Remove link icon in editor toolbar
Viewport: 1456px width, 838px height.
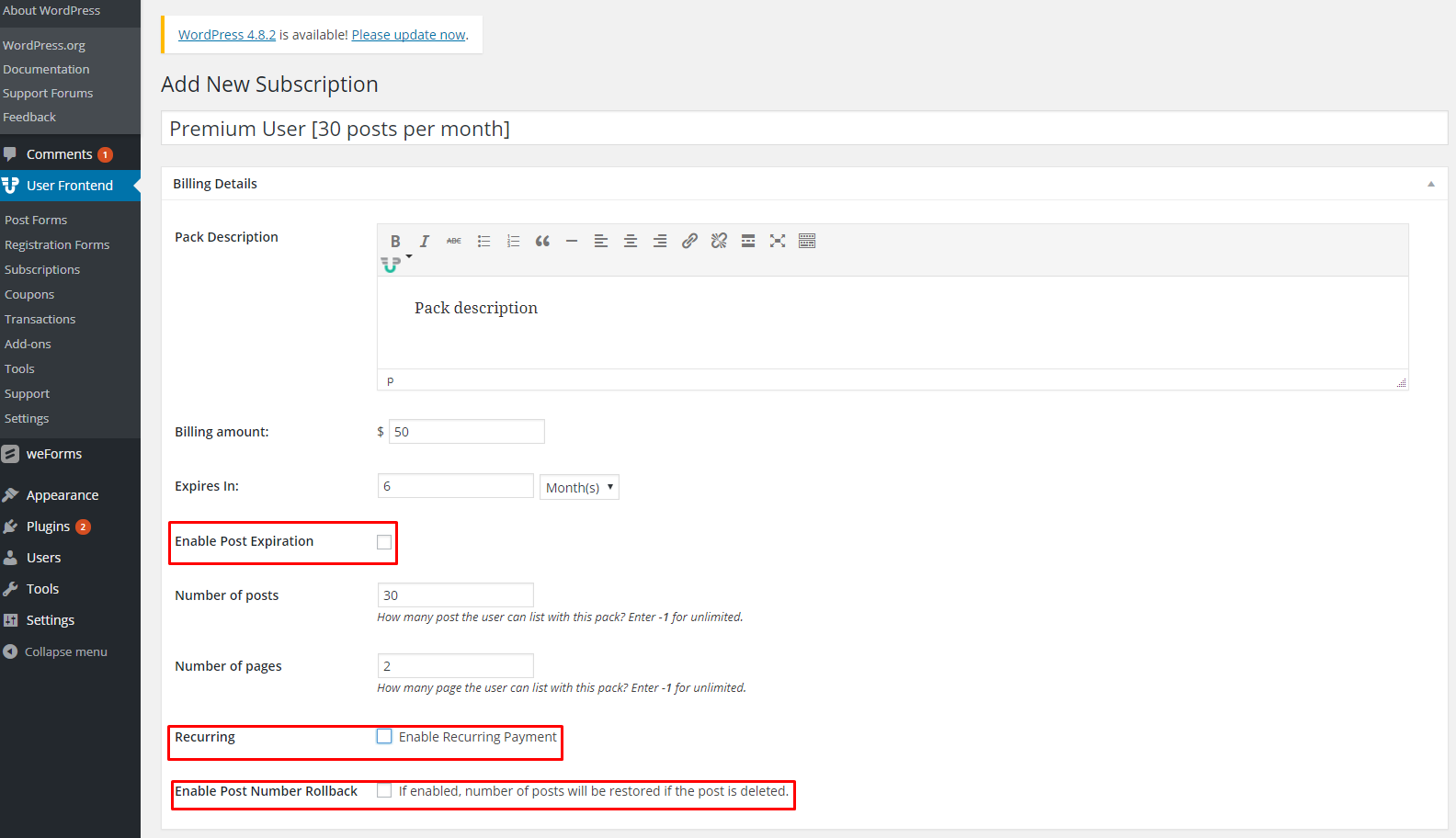pos(719,241)
